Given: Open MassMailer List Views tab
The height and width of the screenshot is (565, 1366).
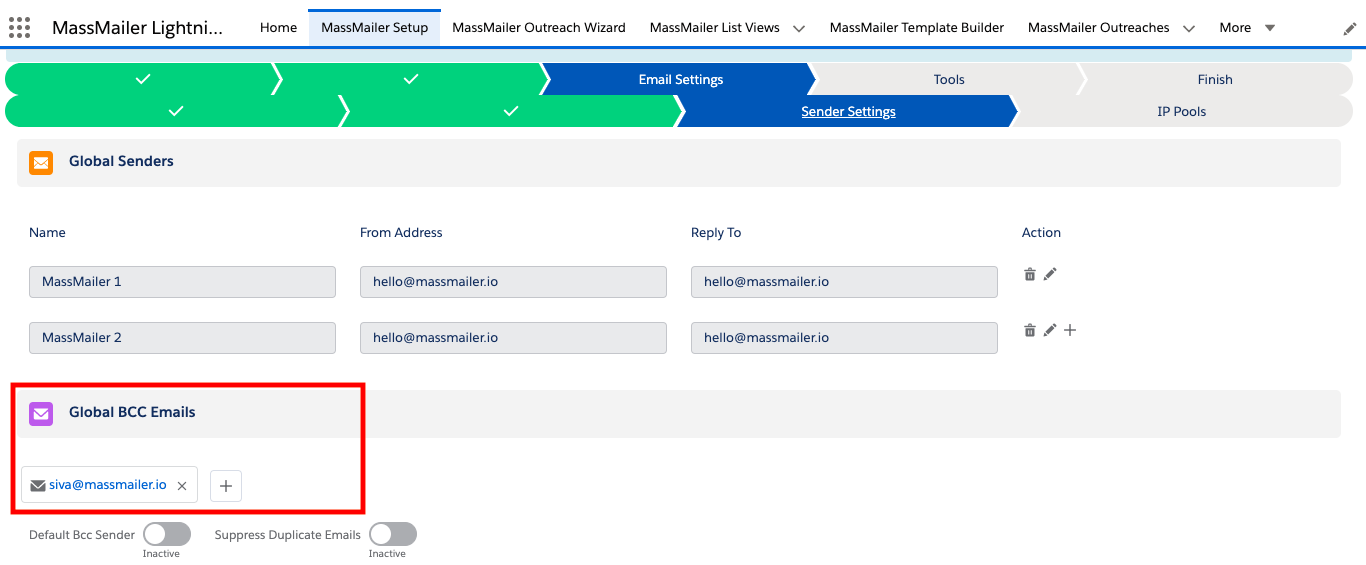Looking at the screenshot, I should [715, 28].
